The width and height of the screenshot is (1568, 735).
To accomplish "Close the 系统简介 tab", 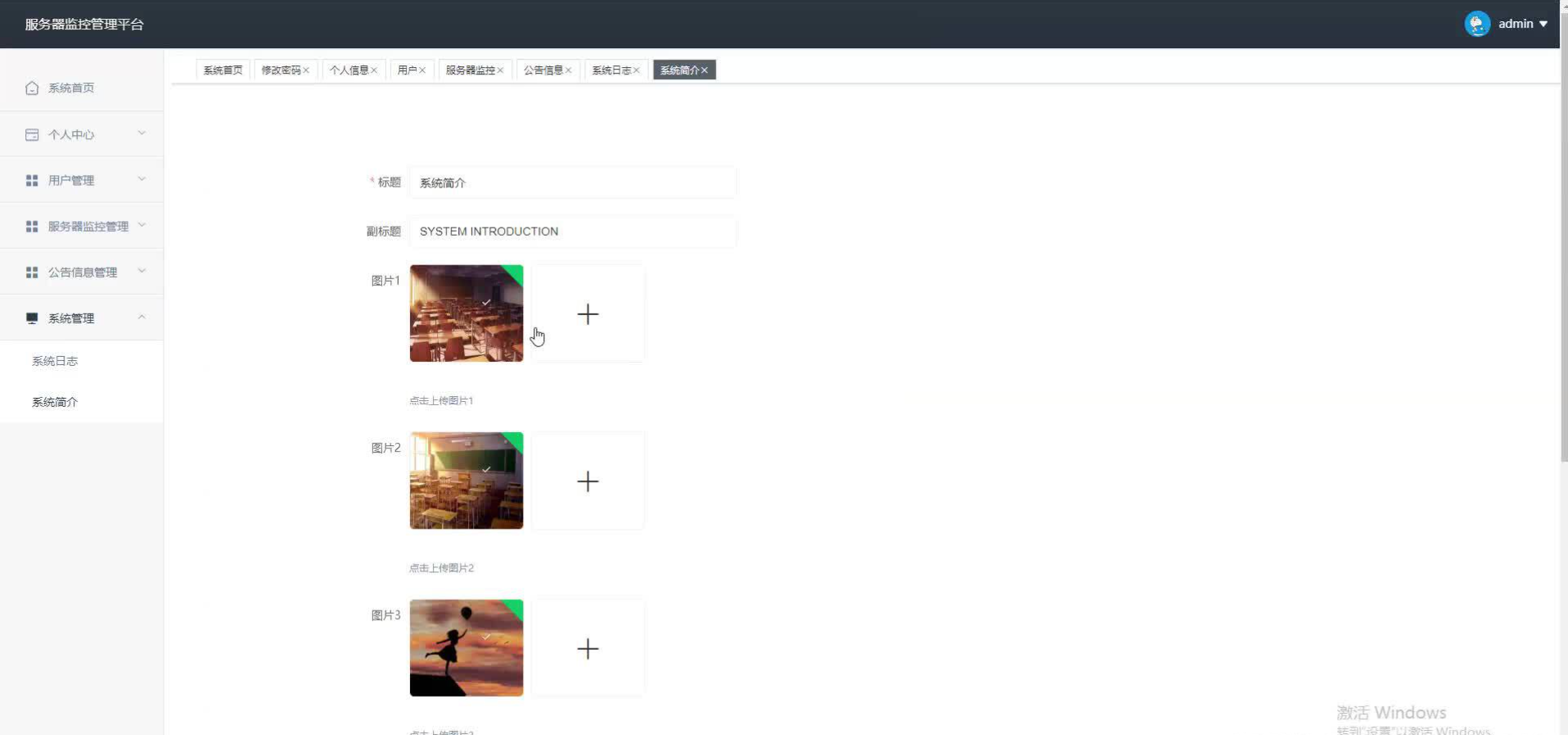I will (704, 70).
